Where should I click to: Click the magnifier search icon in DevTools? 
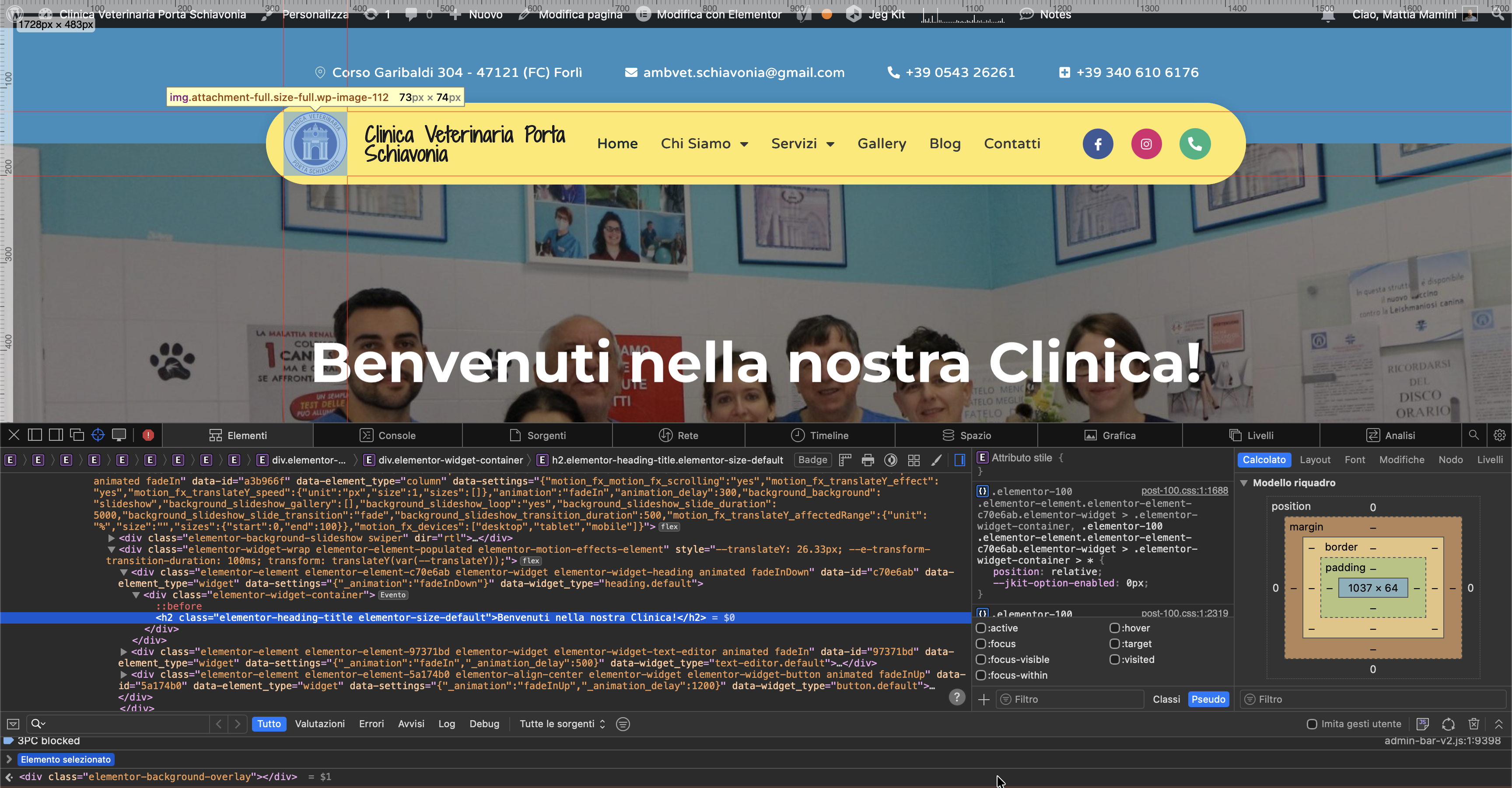tap(1474, 435)
